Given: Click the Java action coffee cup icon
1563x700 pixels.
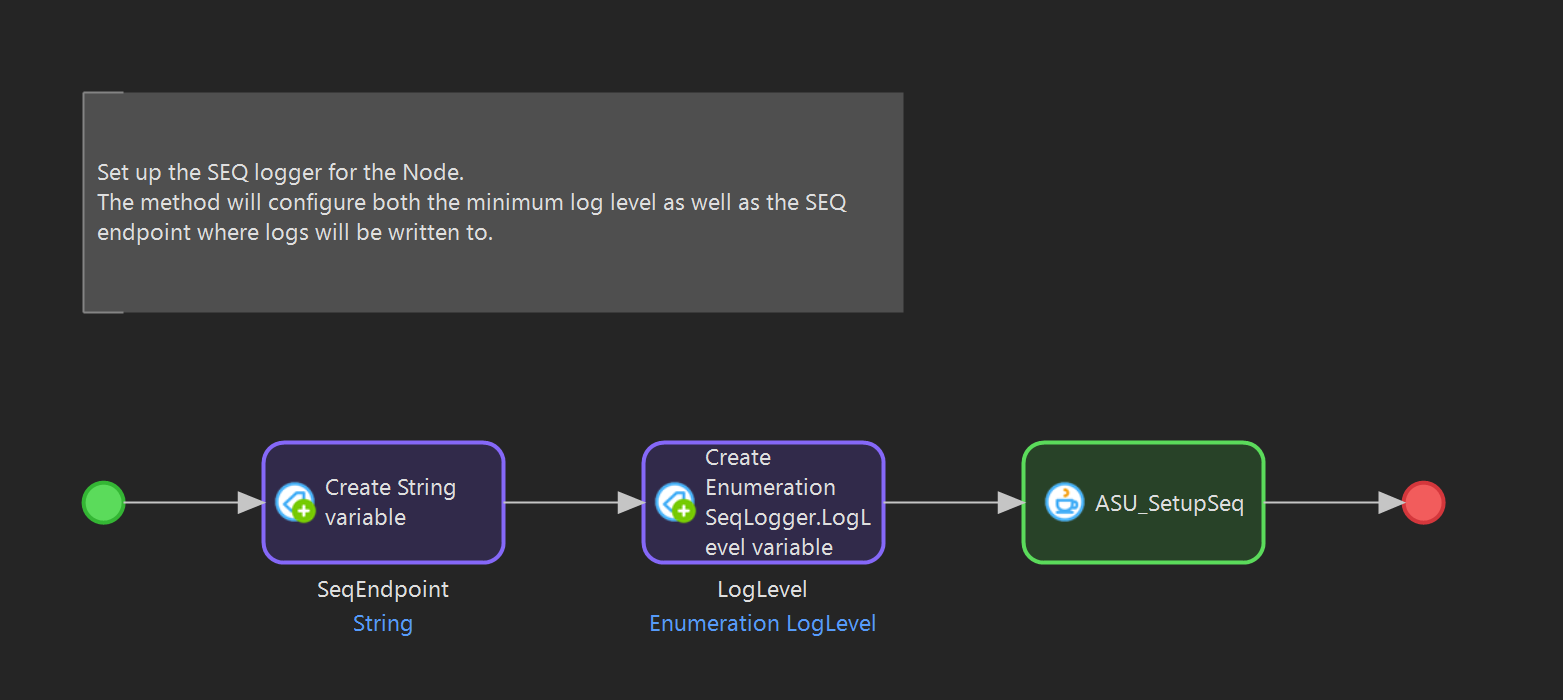Looking at the screenshot, I should [x=1065, y=502].
